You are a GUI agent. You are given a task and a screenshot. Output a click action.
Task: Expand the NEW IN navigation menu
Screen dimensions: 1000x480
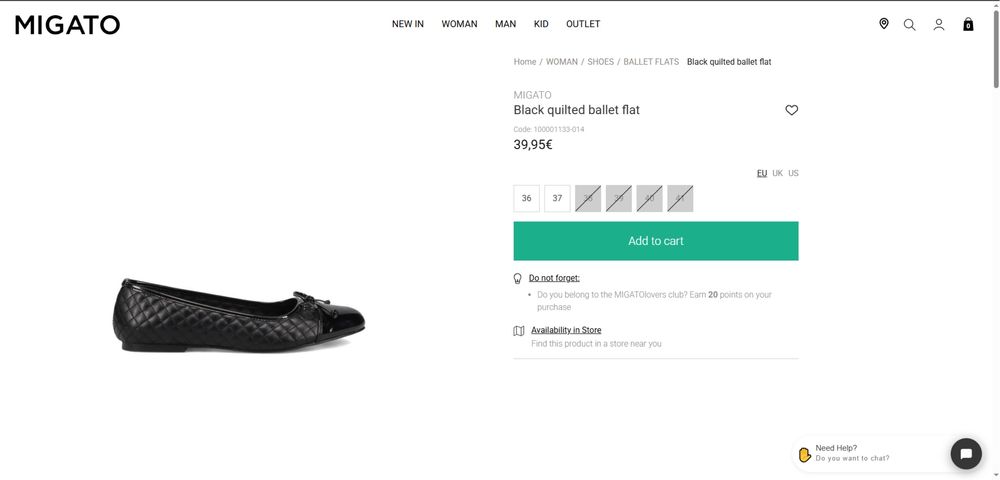click(x=408, y=24)
